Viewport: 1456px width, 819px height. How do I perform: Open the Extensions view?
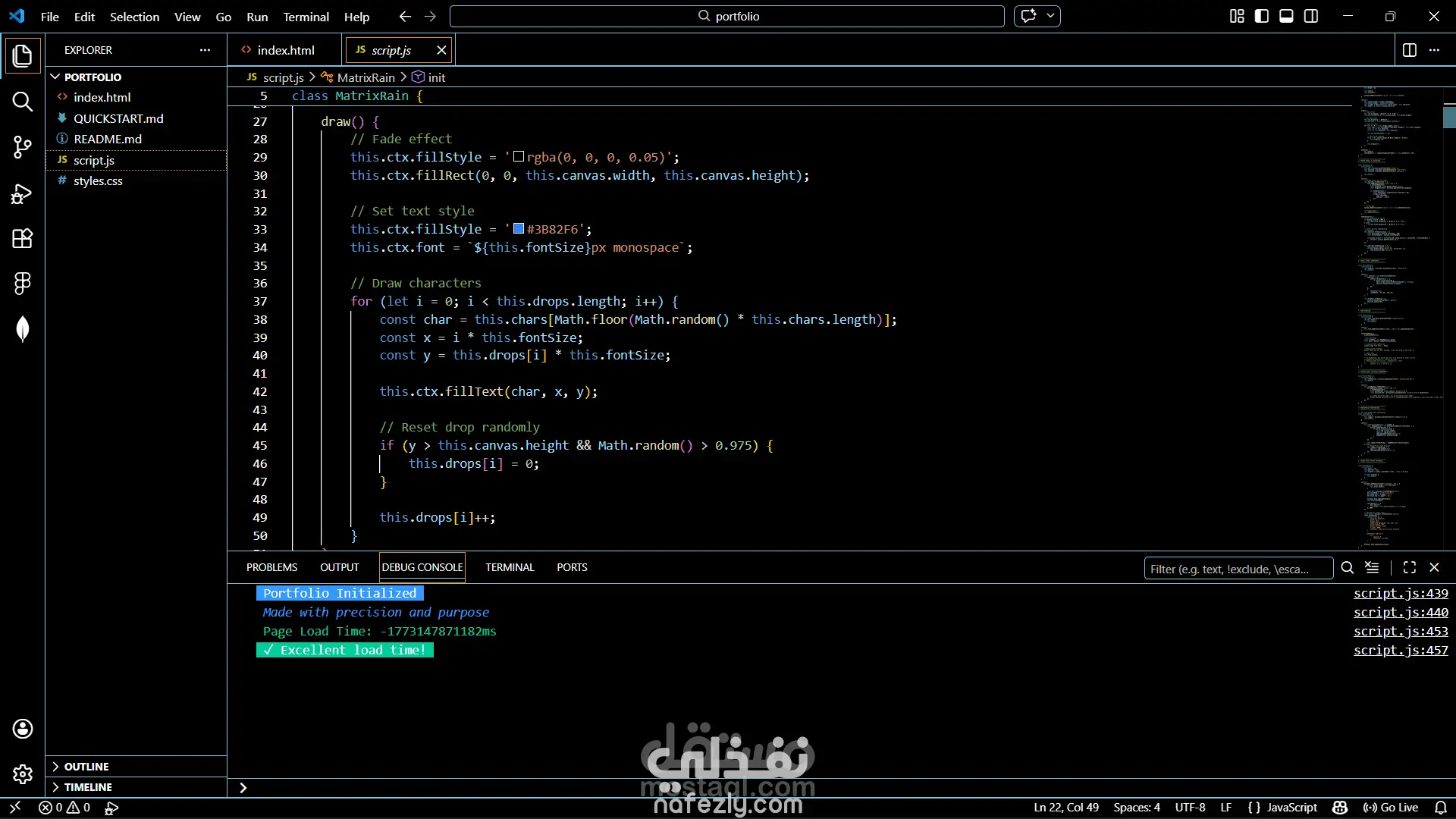point(22,239)
